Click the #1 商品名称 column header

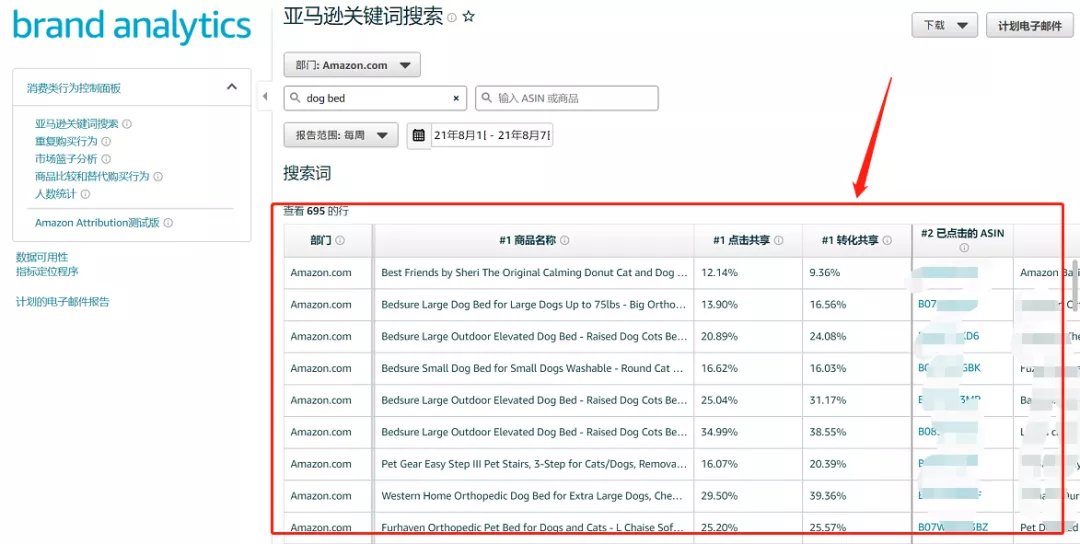pos(534,240)
